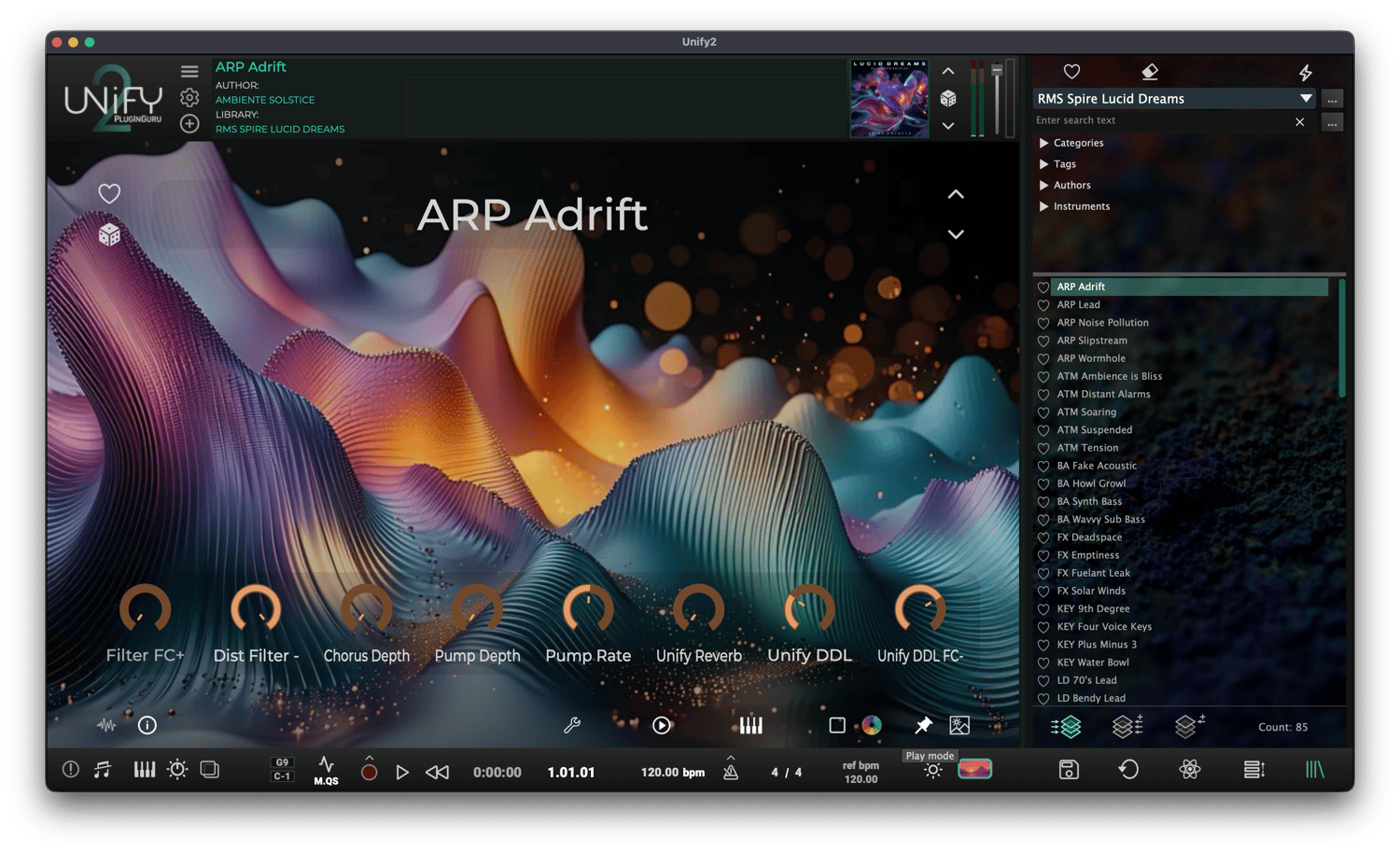Click the 4 / 4 time signature
The width and height of the screenshot is (1400, 852).
click(x=786, y=773)
